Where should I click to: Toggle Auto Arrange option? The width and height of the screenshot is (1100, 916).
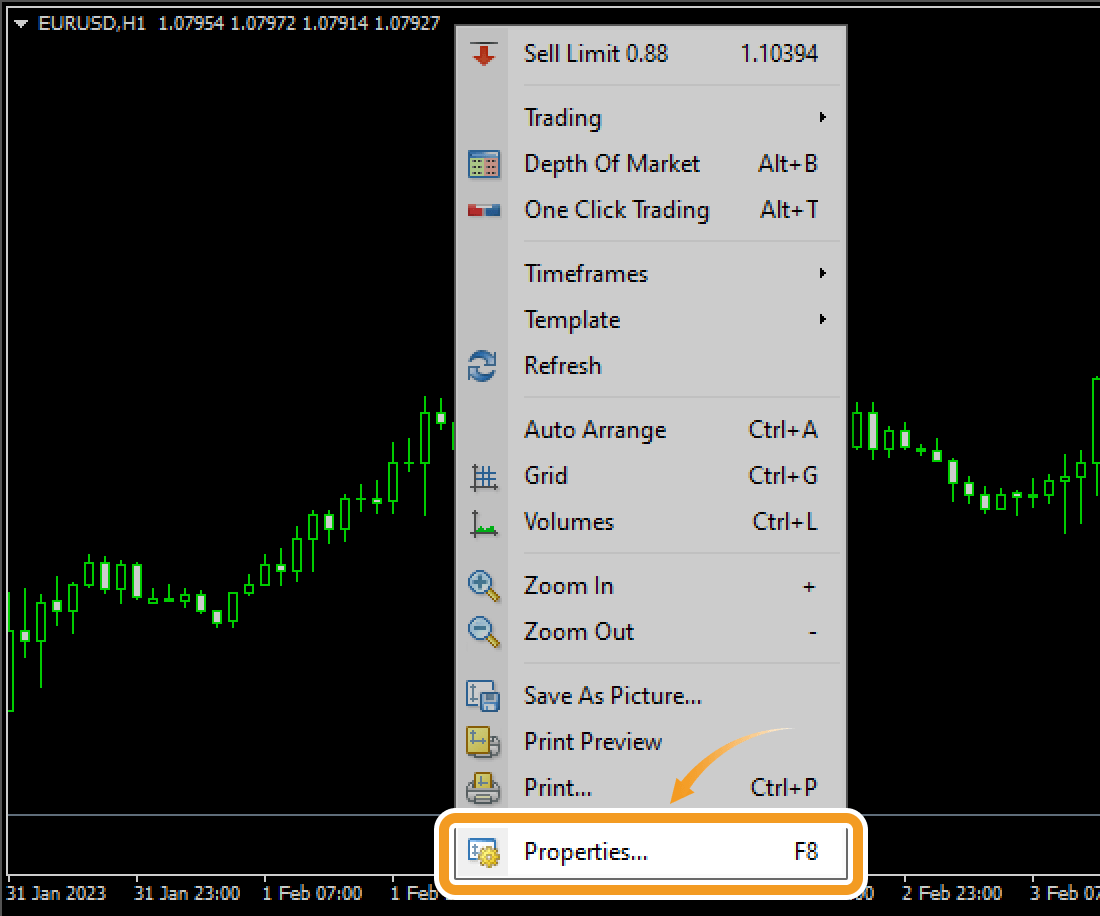(x=651, y=429)
